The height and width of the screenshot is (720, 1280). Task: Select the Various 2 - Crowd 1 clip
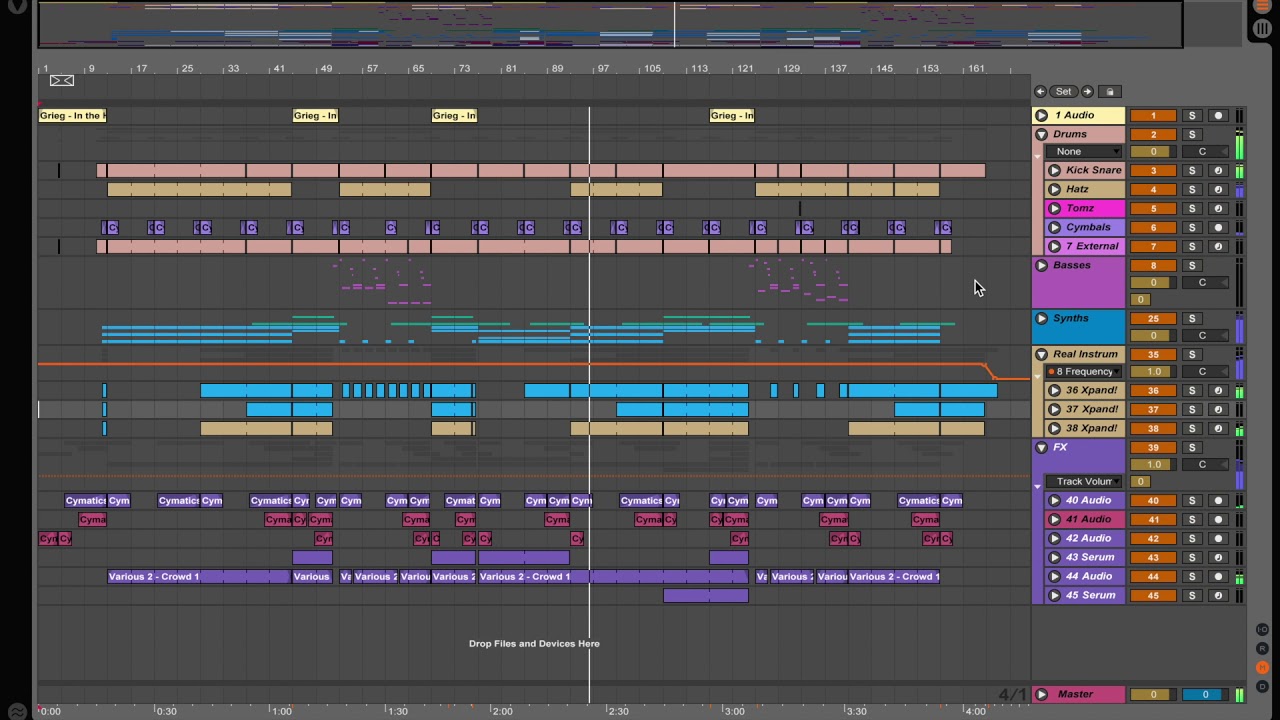tap(199, 576)
